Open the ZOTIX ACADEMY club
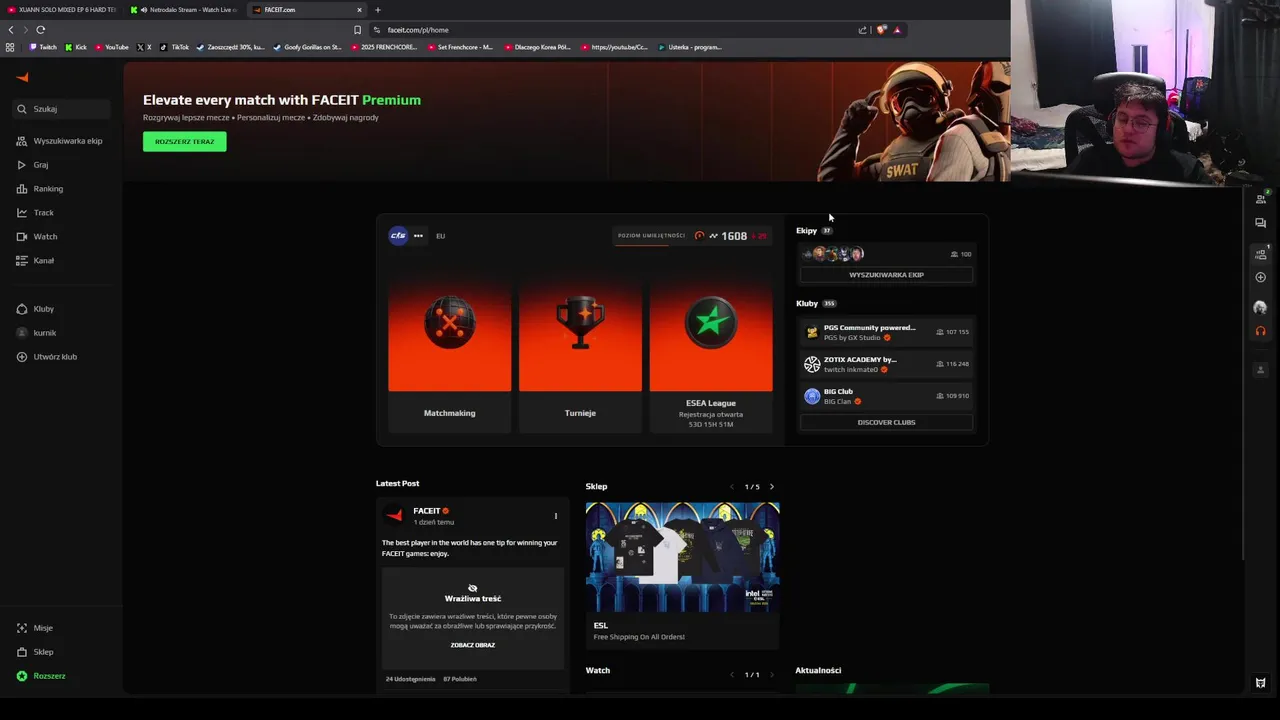Screen dimensions: 1280x720 (x=886, y=364)
